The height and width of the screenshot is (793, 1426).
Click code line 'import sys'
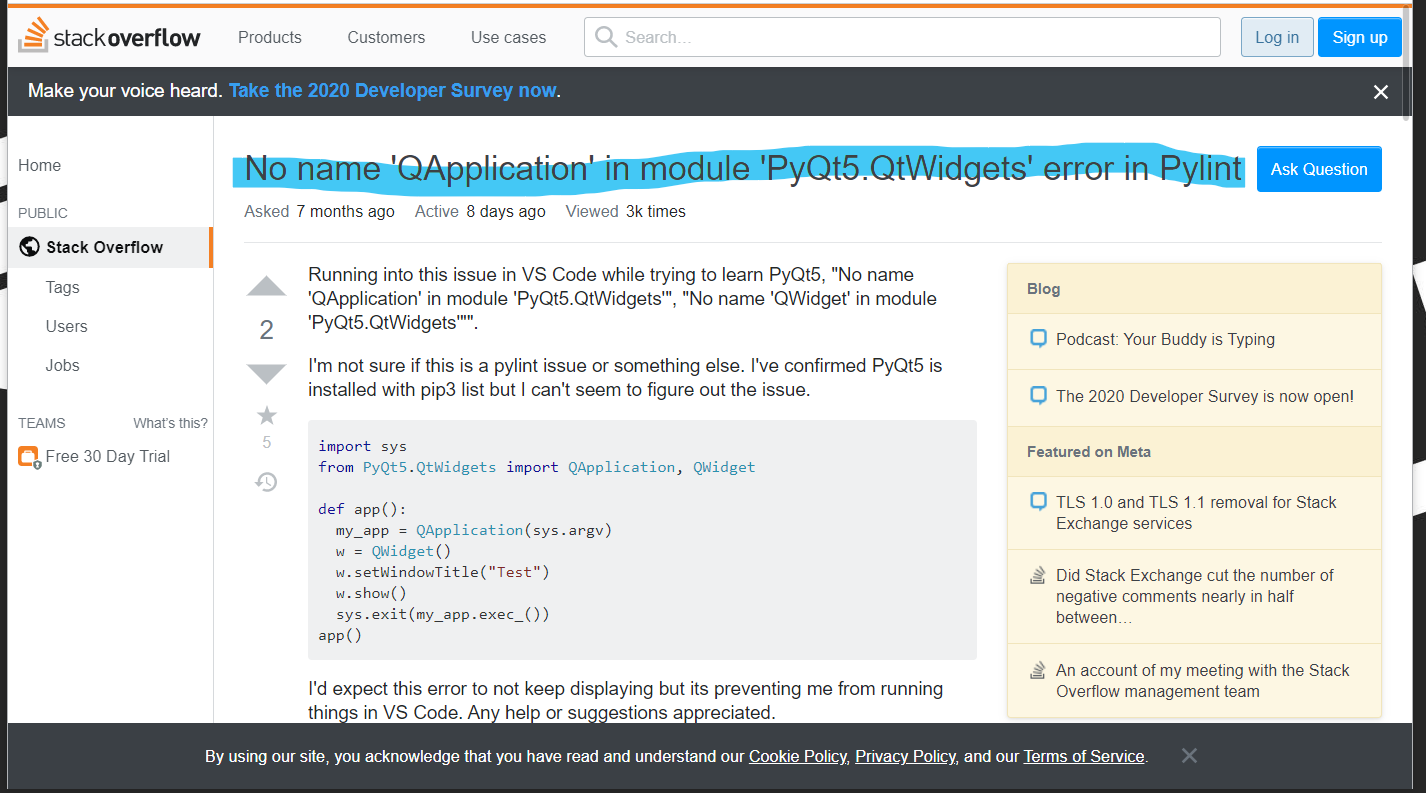point(361,446)
